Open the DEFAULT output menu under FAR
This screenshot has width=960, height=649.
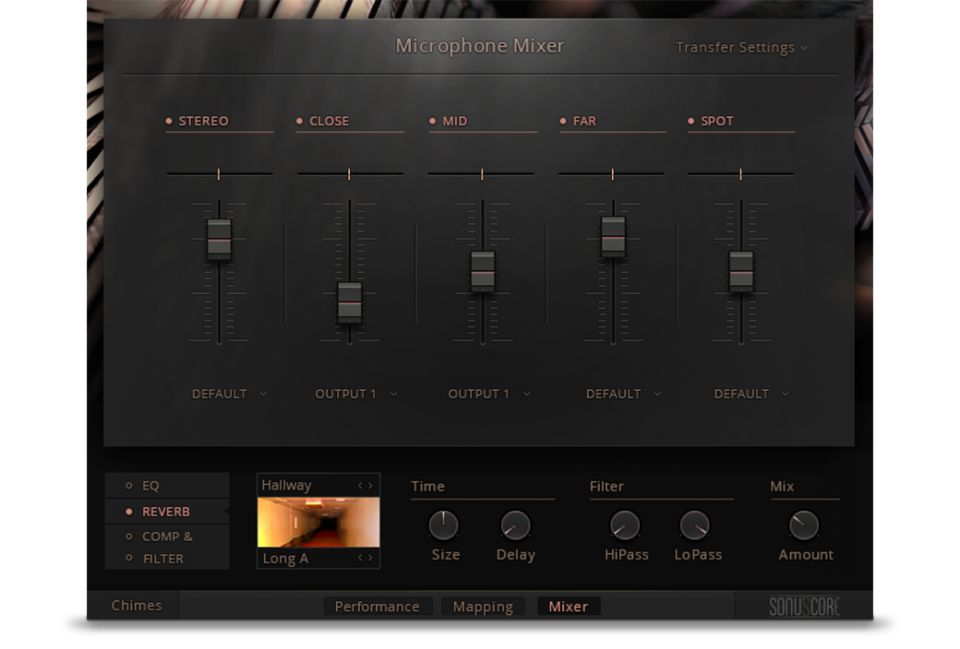[624, 394]
